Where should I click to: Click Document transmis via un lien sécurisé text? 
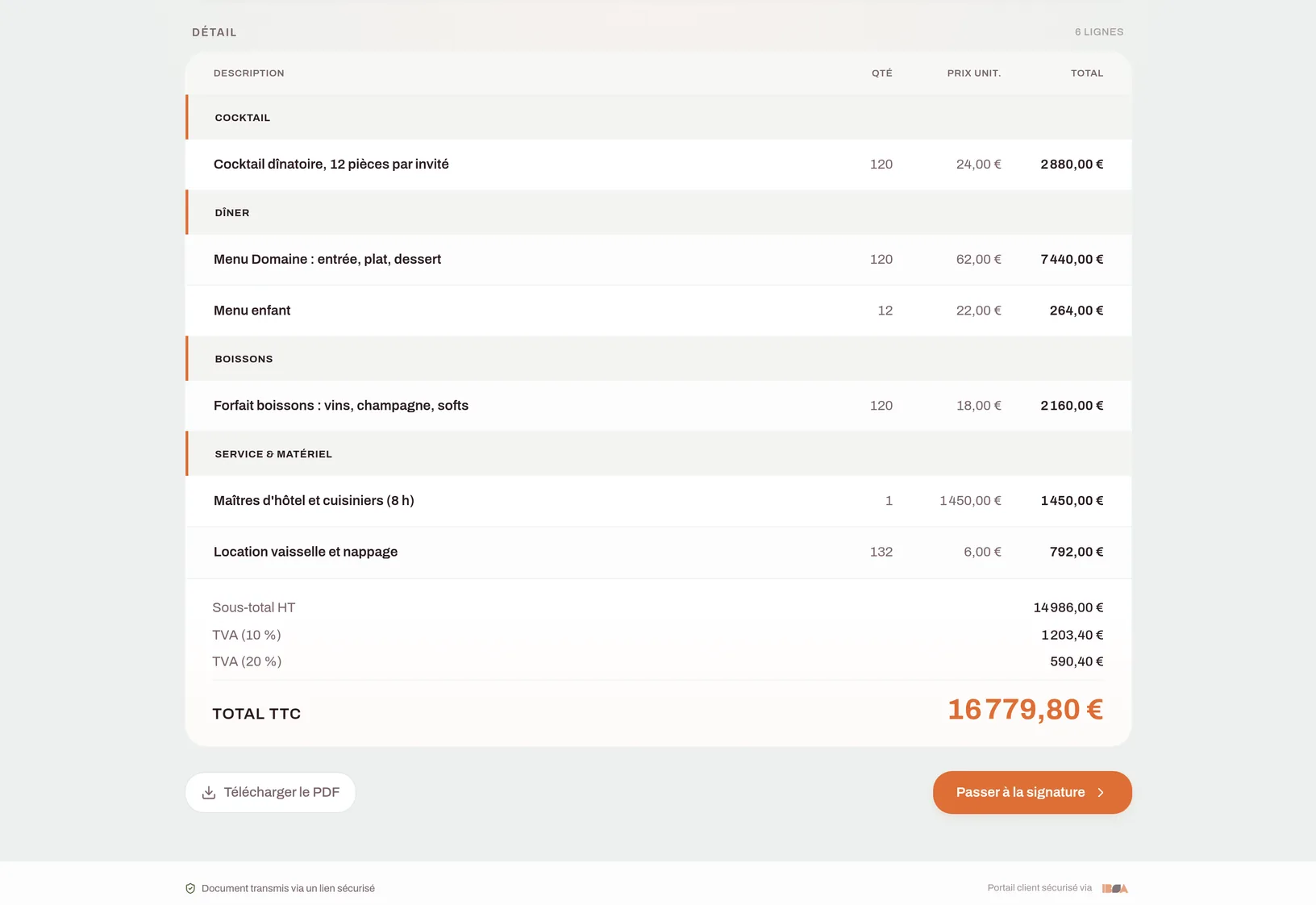(288, 888)
